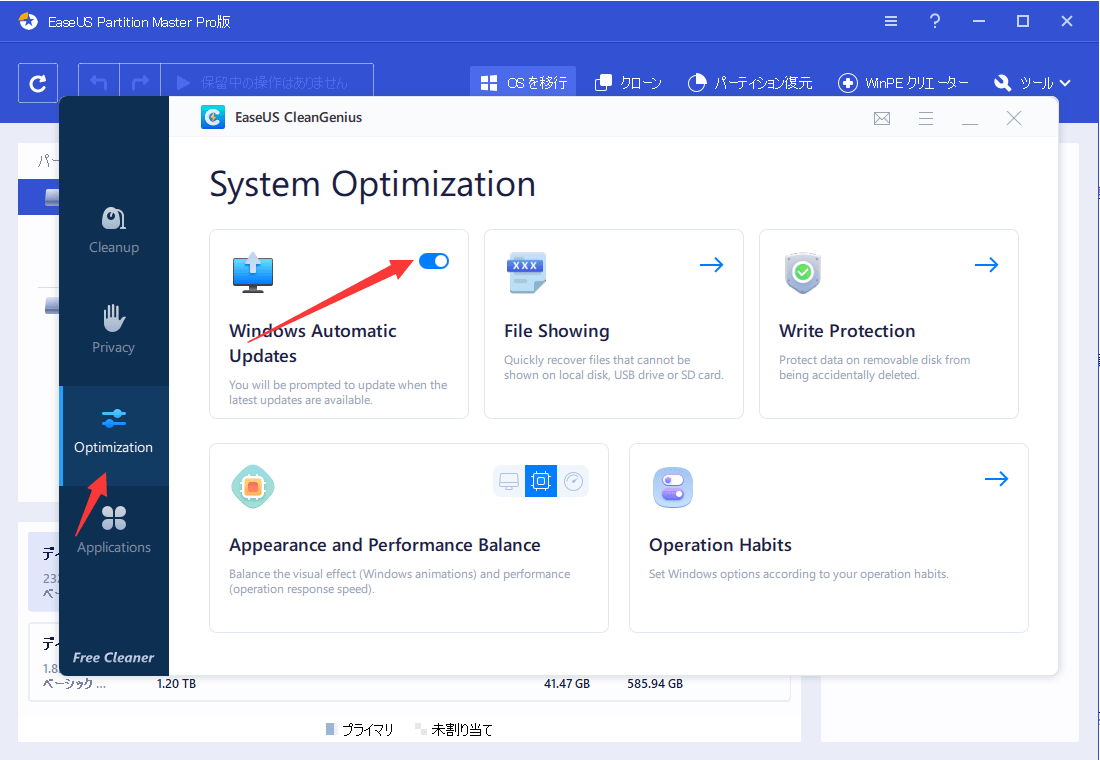Click the envelope feedback icon in CleanGenius header
The image size is (1100, 760).
(881, 118)
